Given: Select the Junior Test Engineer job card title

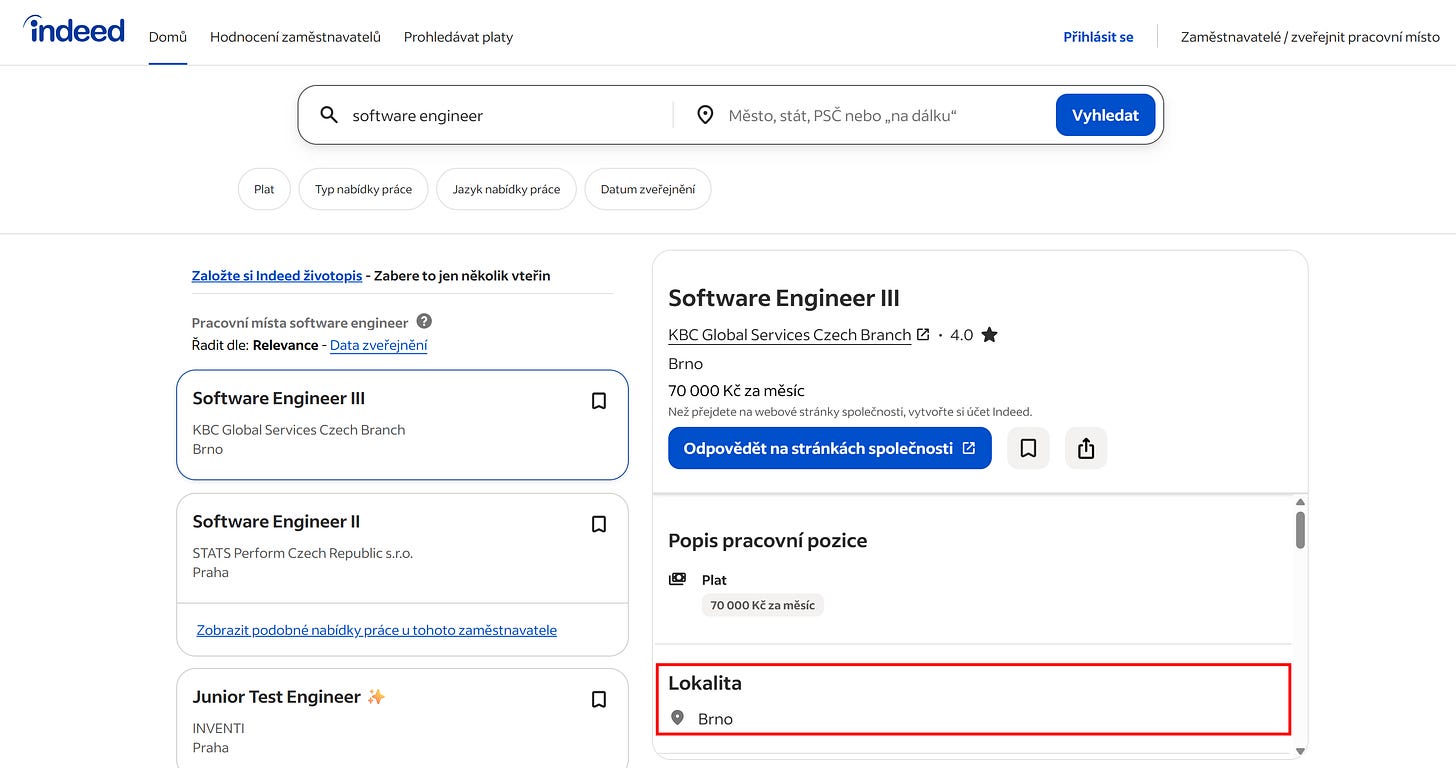Looking at the screenshot, I should 276,697.
